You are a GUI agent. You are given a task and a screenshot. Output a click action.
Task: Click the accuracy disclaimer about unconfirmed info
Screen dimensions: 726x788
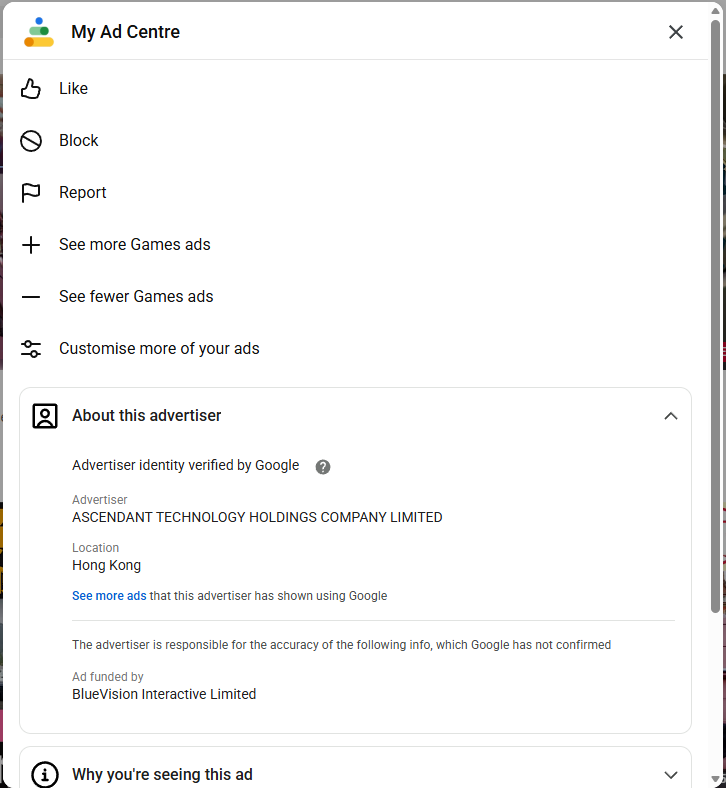(341, 645)
